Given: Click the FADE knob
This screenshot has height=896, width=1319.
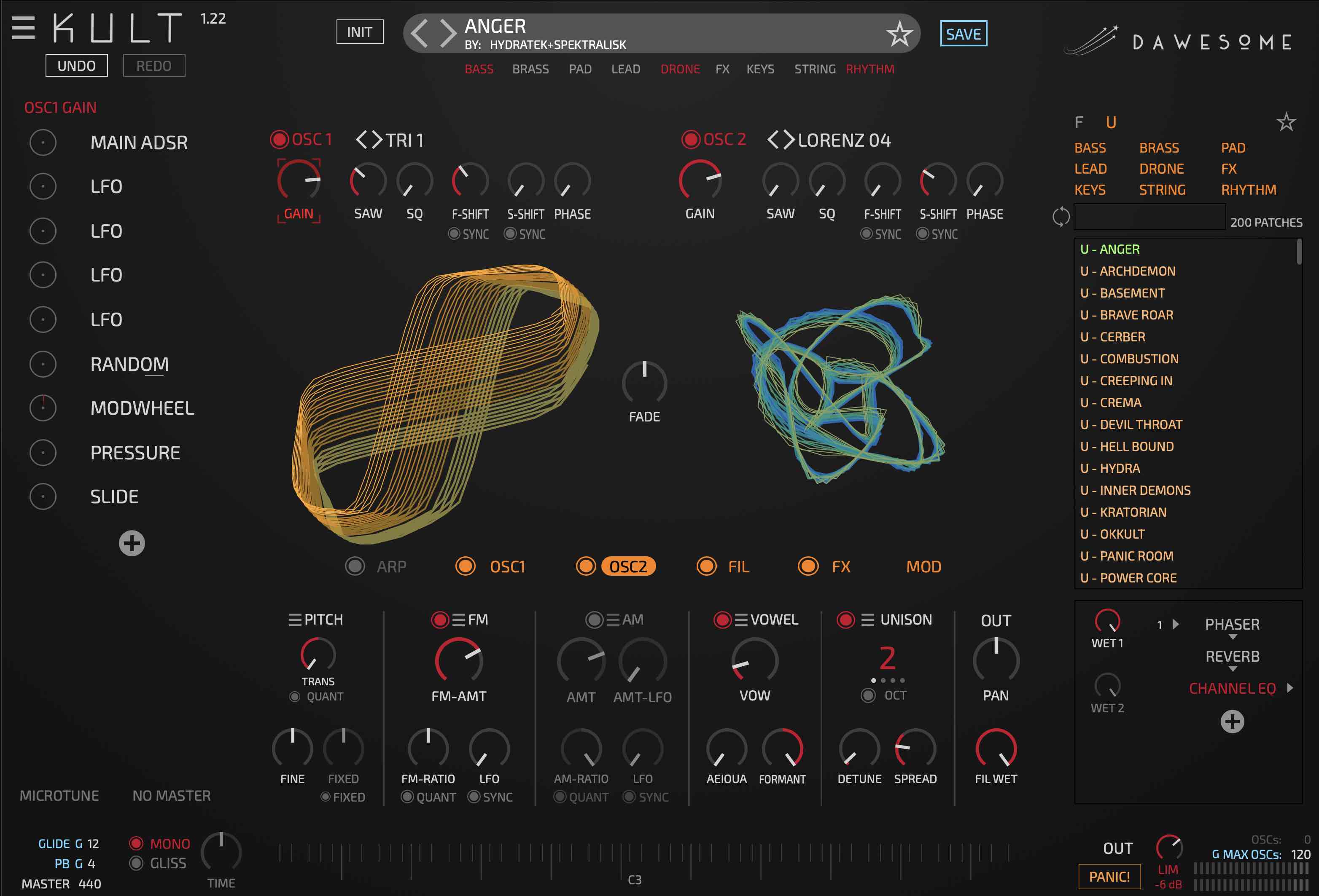Looking at the screenshot, I should 644,382.
